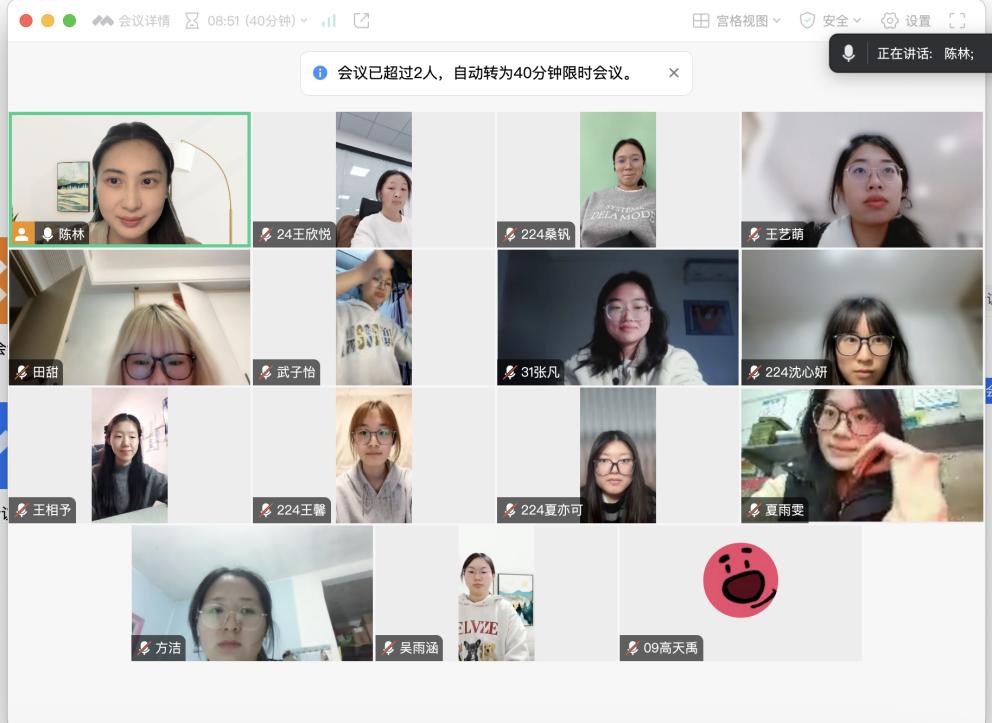Select the 吴雨涵 video tile
Screen dimensions: 992x723
[496, 593]
